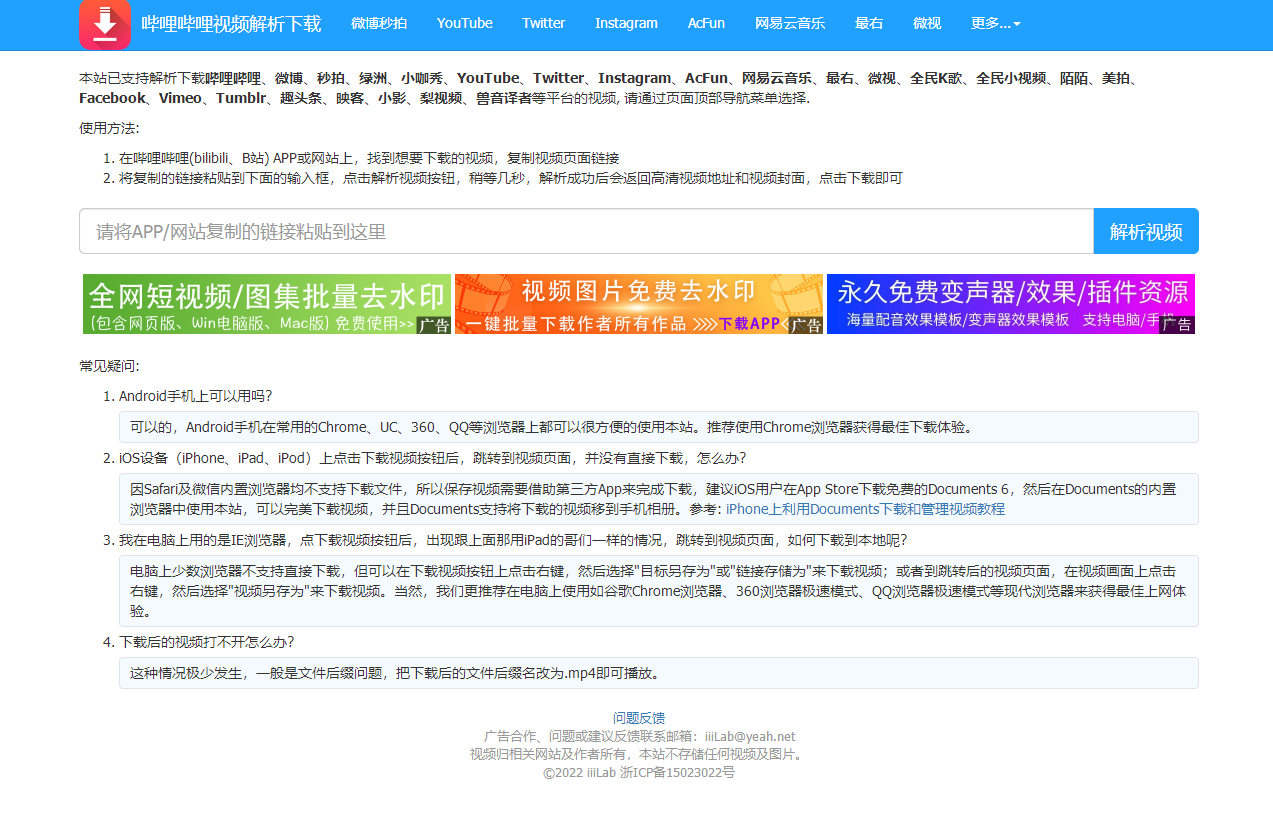Go to the 微视 navigation item
Screen dimensions: 1273x837
coord(927,23)
